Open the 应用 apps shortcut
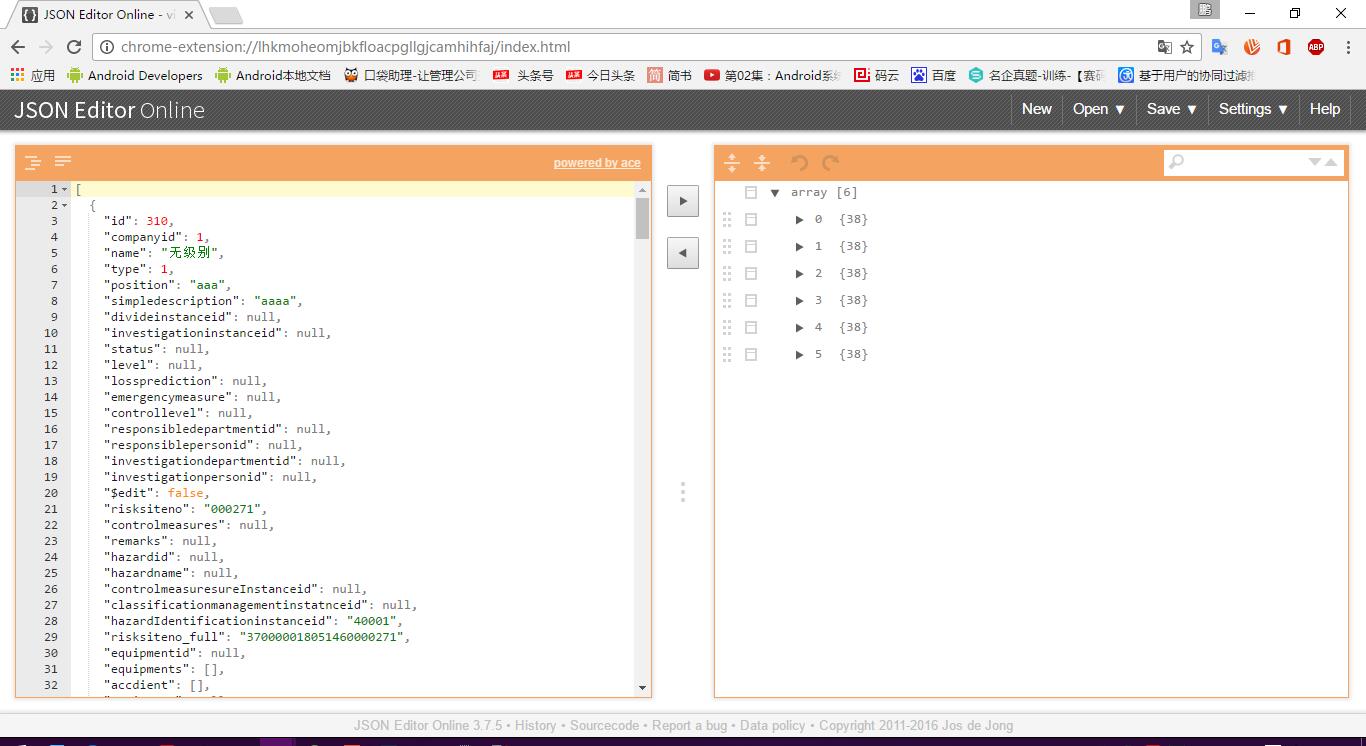Image resolution: width=1366 pixels, height=746 pixels. pos(32,75)
